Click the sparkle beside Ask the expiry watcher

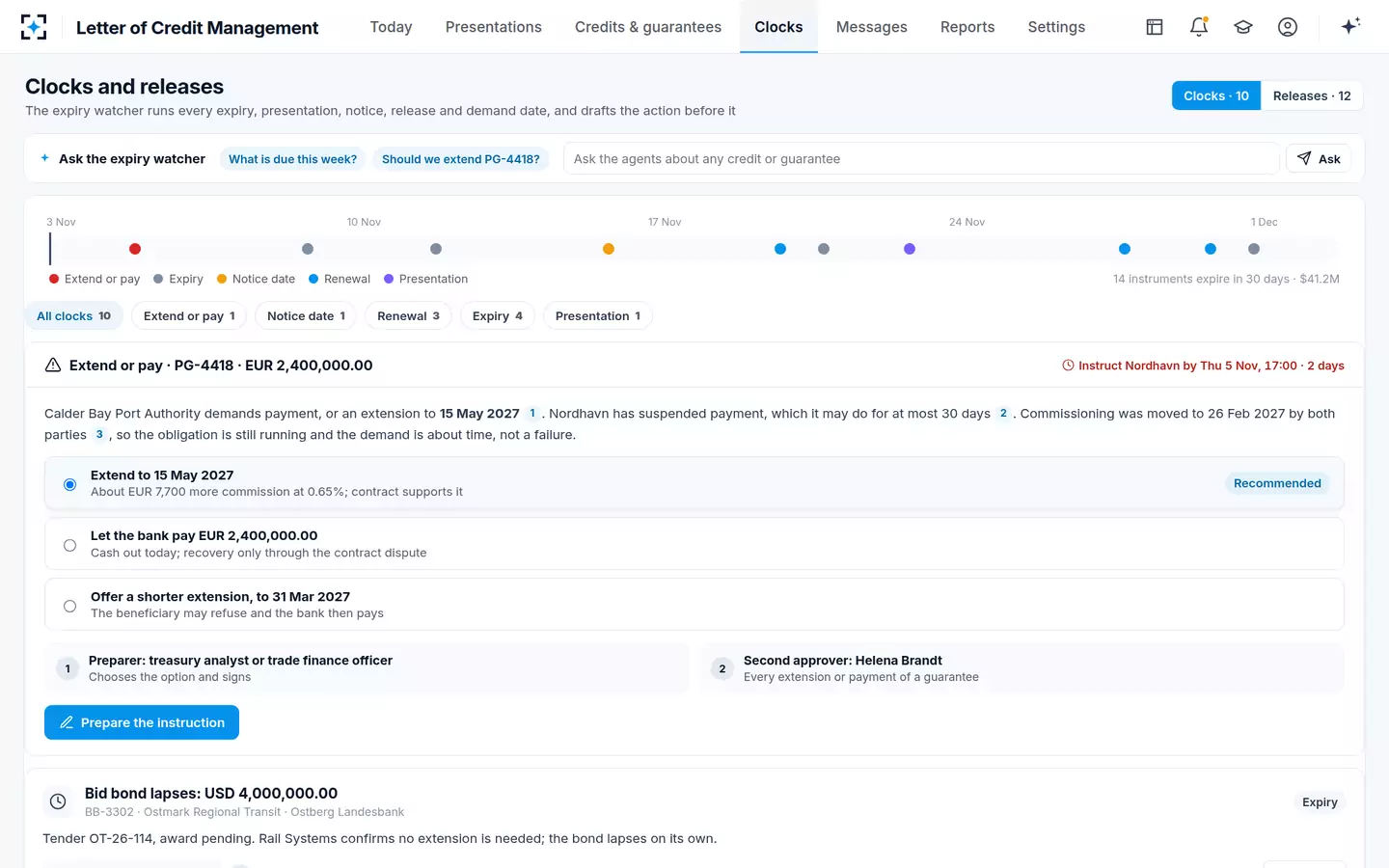pyautogui.click(x=44, y=158)
